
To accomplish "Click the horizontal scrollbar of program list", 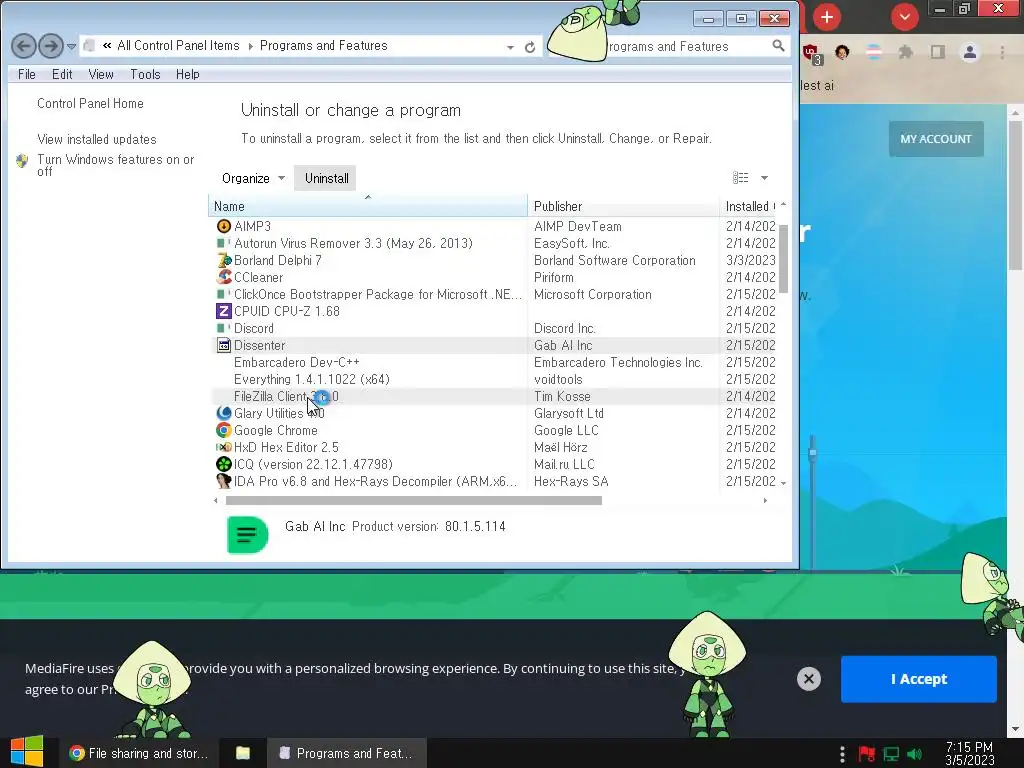I will point(413,500).
